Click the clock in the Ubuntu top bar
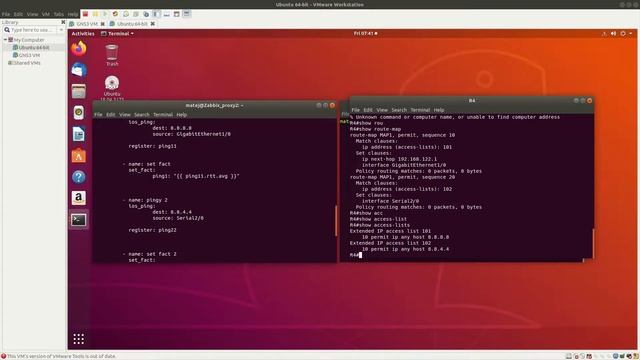Image resolution: width=640 pixels, height=360 pixels. tap(365, 33)
